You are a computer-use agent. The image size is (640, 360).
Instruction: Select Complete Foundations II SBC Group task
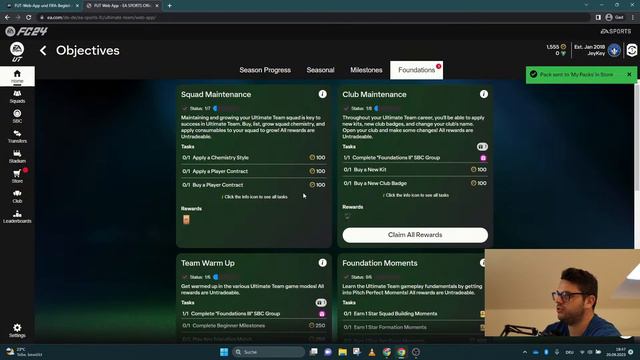415,158
